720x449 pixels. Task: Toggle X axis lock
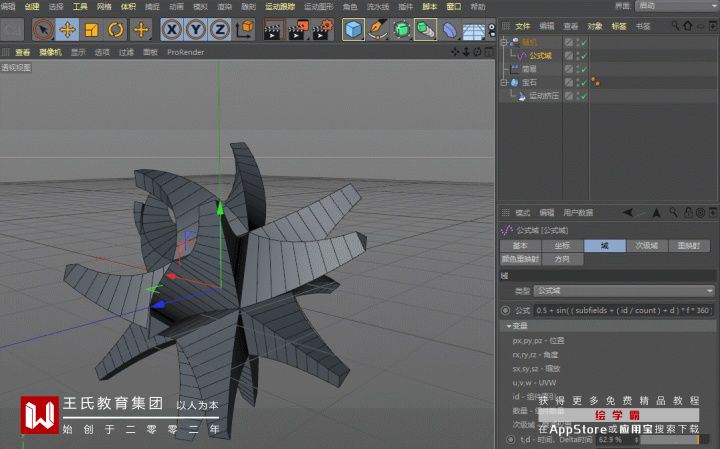172,30
